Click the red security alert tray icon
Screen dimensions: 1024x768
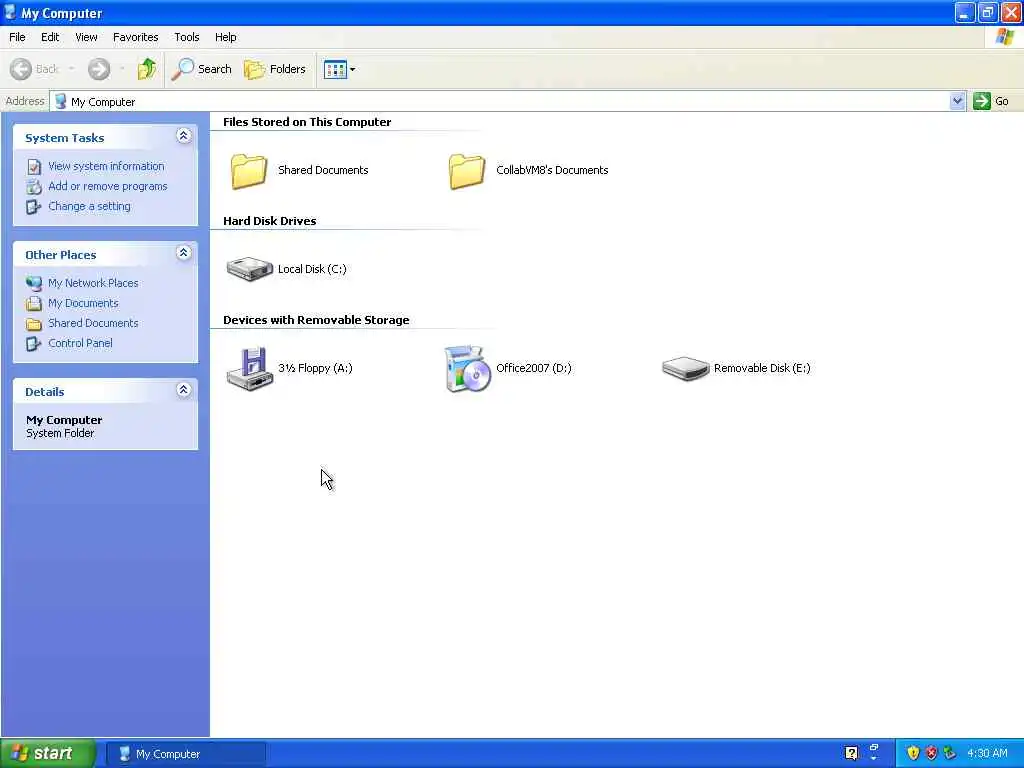click(x=932, y=753)
